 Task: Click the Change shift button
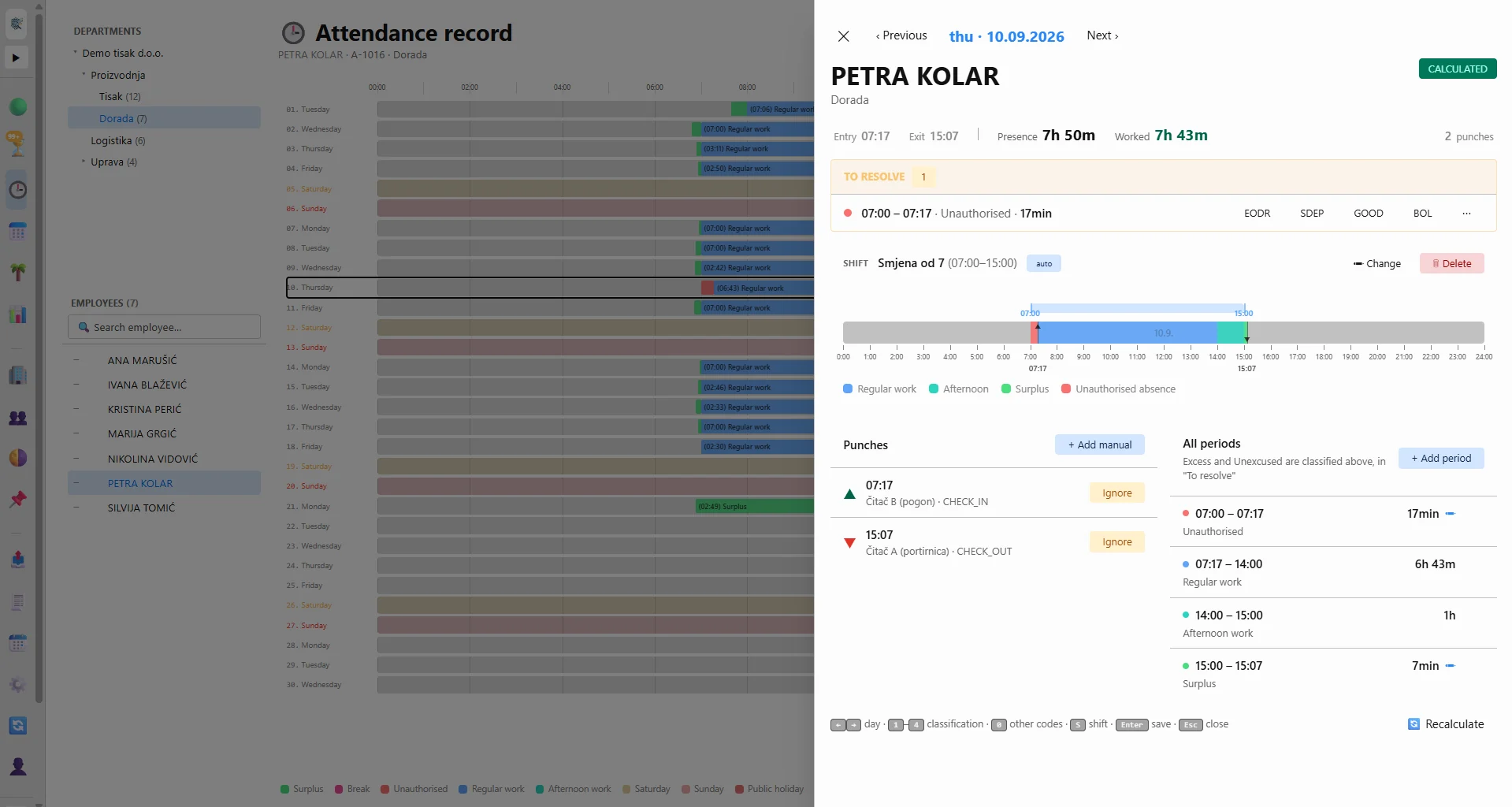(1376, 264)
